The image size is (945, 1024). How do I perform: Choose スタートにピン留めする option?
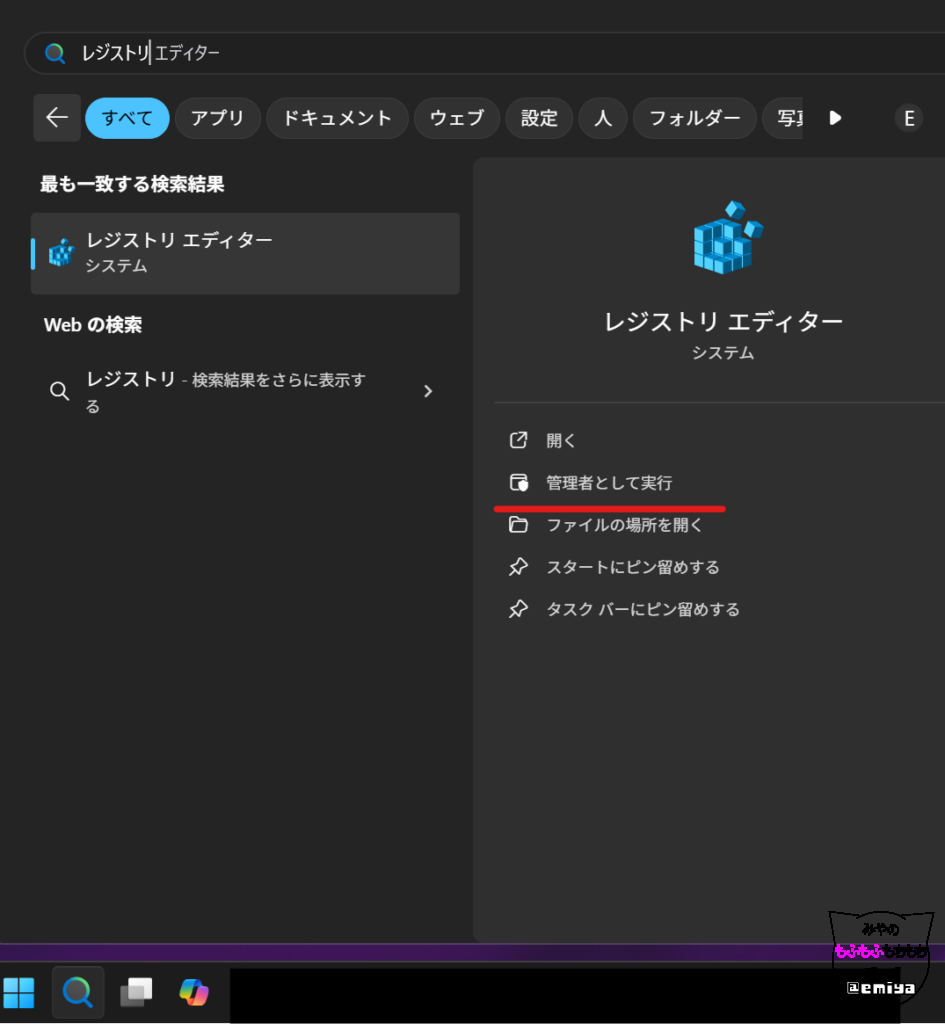click(632, 567)
